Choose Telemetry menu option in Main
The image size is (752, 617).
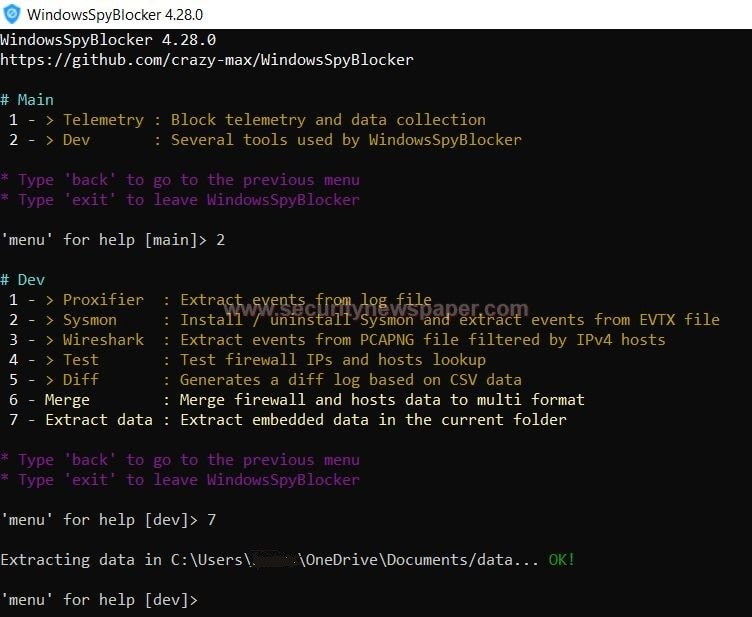(104, 120)
